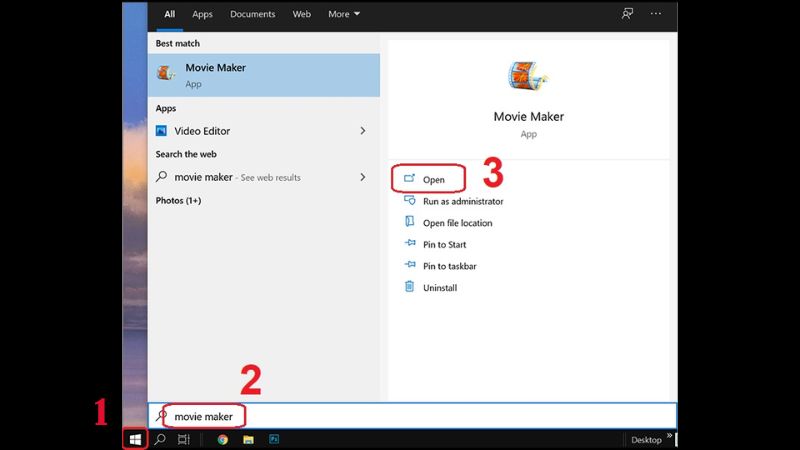
Task: Click the Open file location icon
Action: (x=409, y=221)
